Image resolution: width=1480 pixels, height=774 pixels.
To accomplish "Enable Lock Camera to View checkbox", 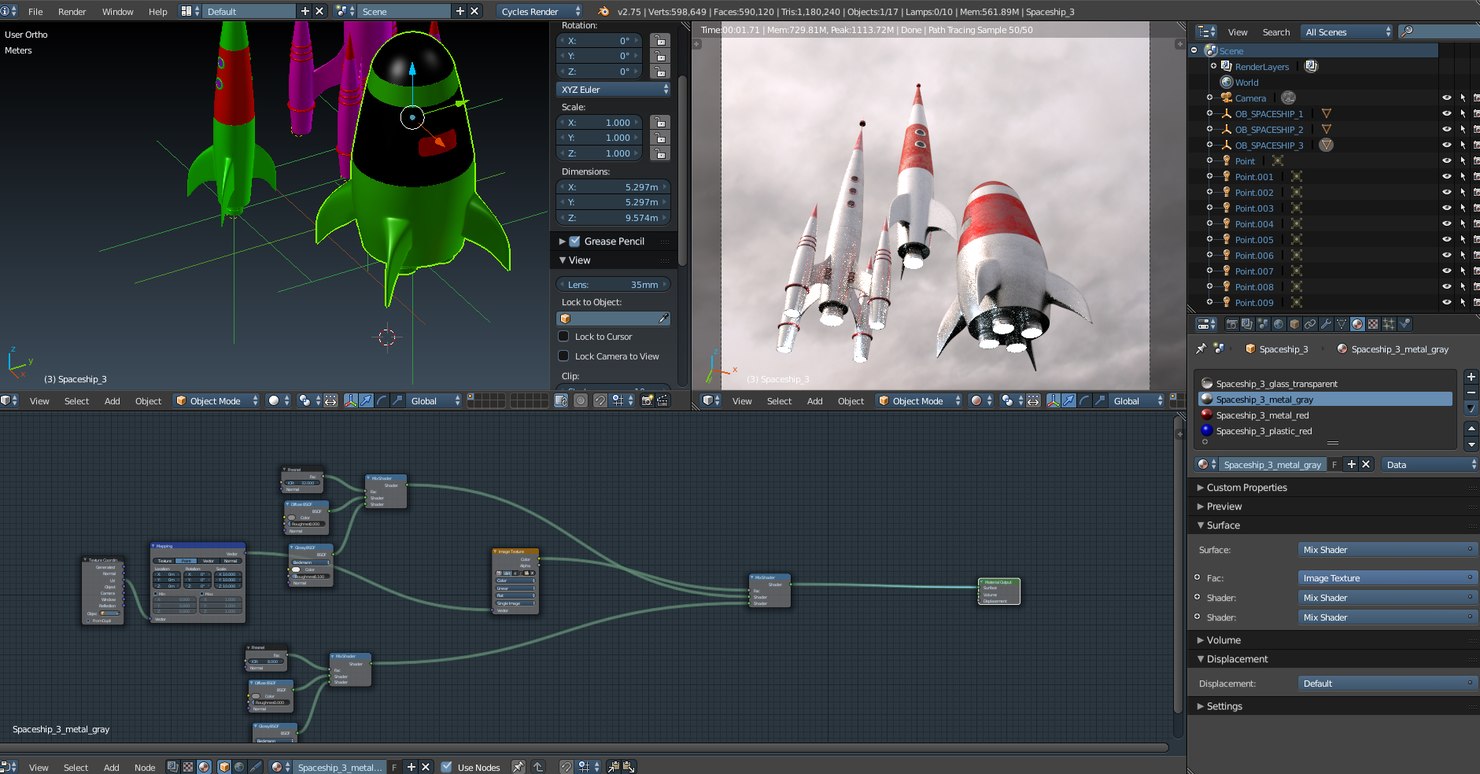I will tap(564, 356).
